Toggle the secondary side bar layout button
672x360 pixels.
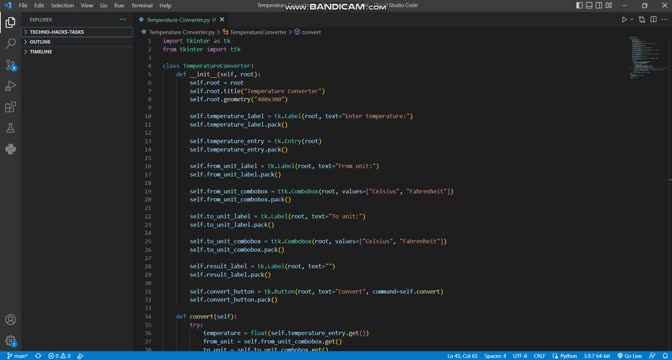(x=599, y=6)
